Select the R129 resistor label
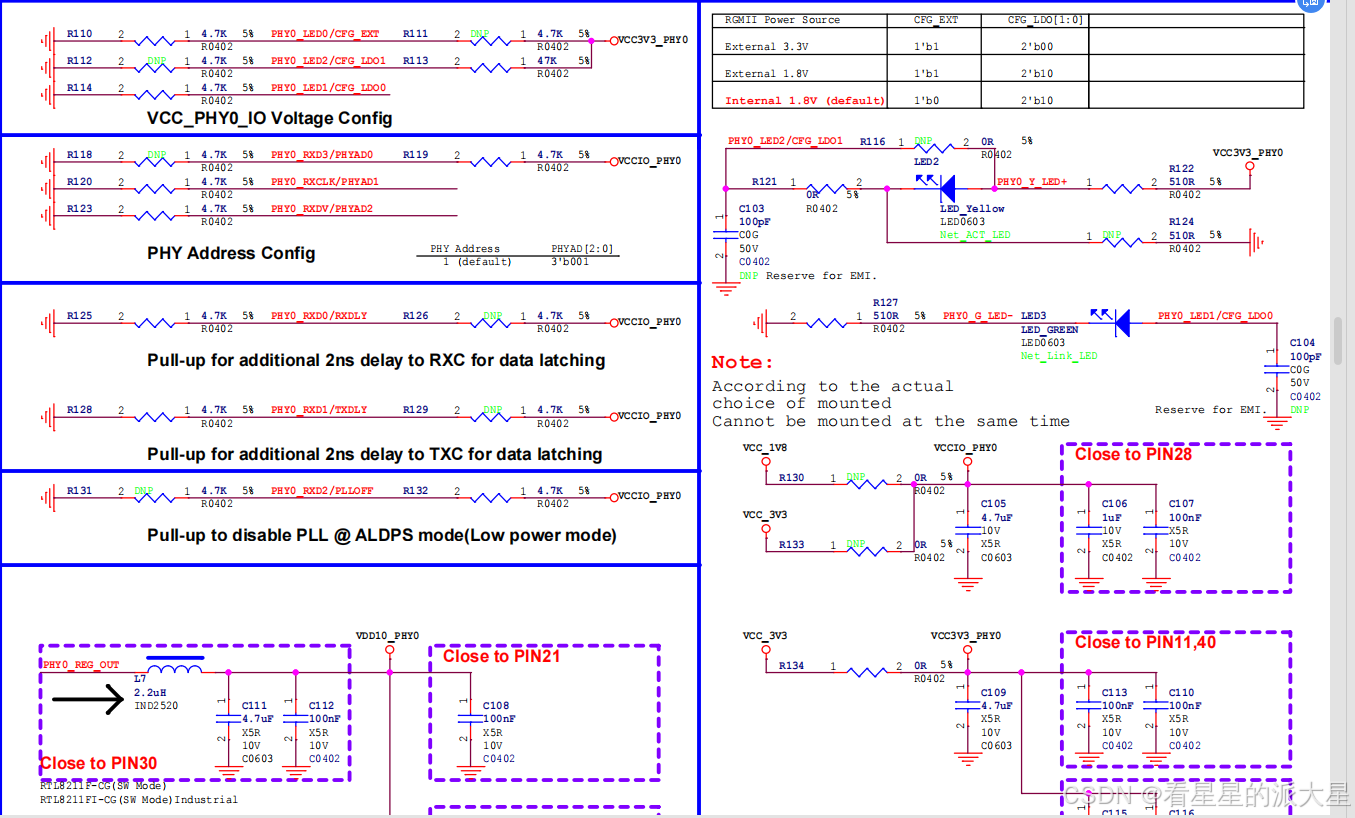The height and width of the screenshot is (818, 1355). [x=416, y=410]
